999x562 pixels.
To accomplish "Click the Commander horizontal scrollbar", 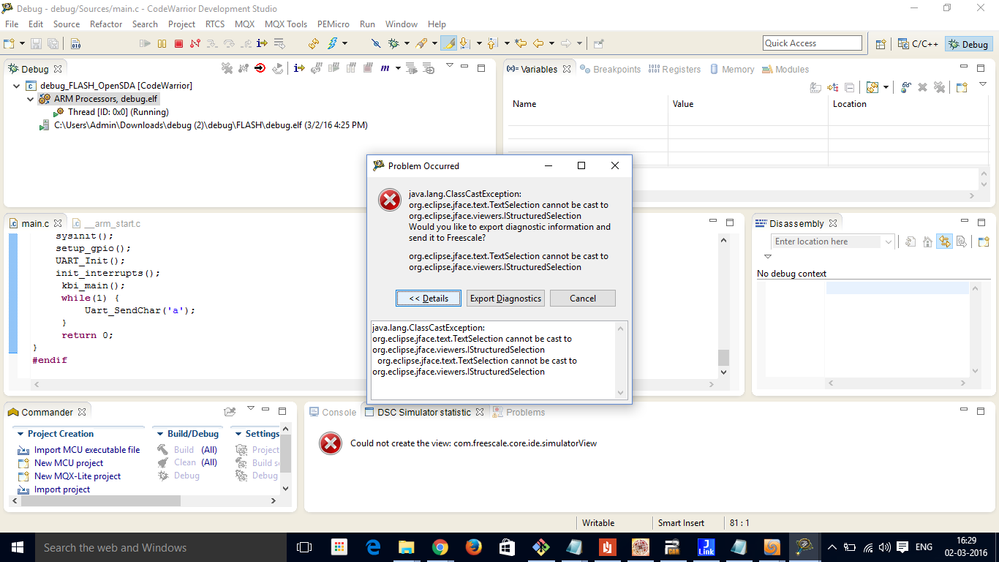I will click(x=101, y=501).
